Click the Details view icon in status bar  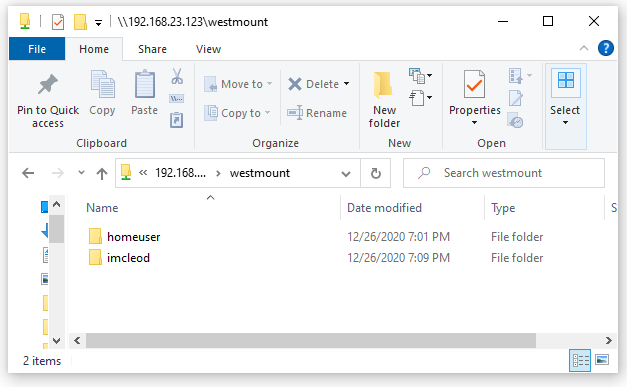[x=580, y=361]
